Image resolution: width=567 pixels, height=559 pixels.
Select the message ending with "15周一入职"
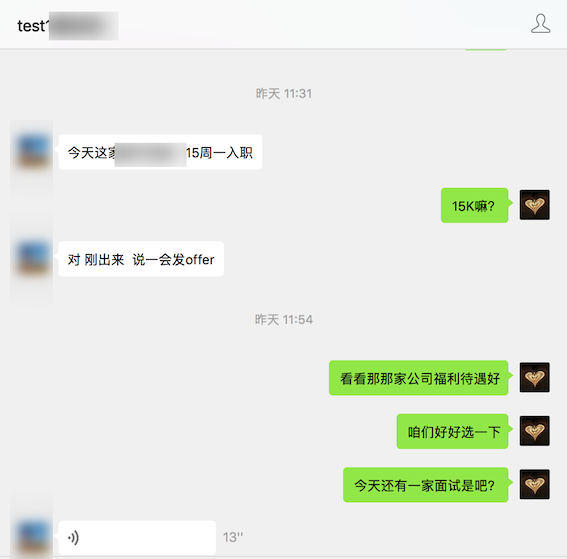[x=160, y=152]
